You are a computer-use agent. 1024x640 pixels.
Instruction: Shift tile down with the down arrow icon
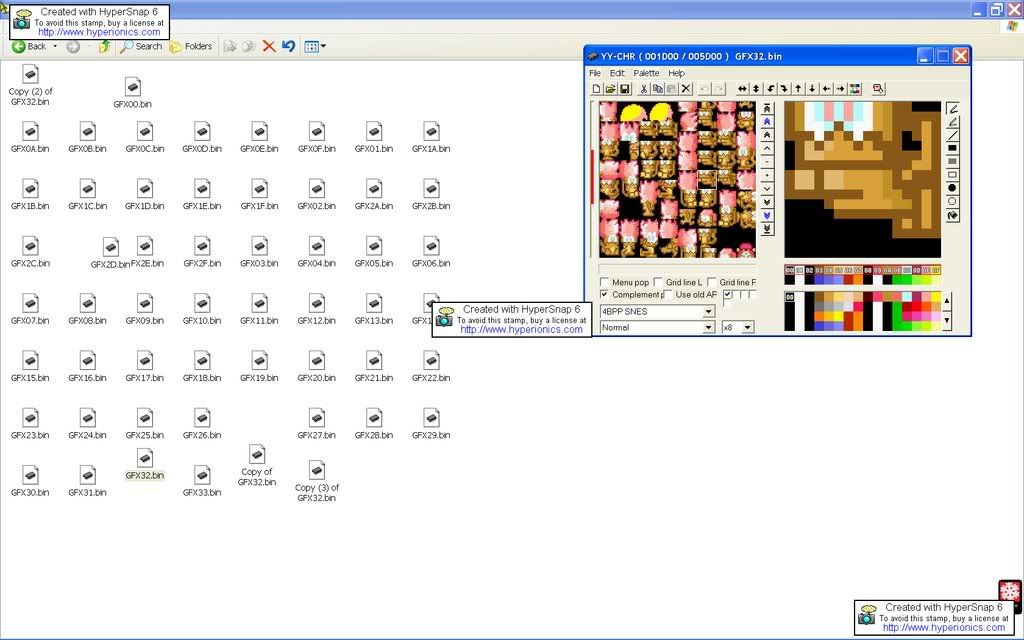tap(812, 89)
